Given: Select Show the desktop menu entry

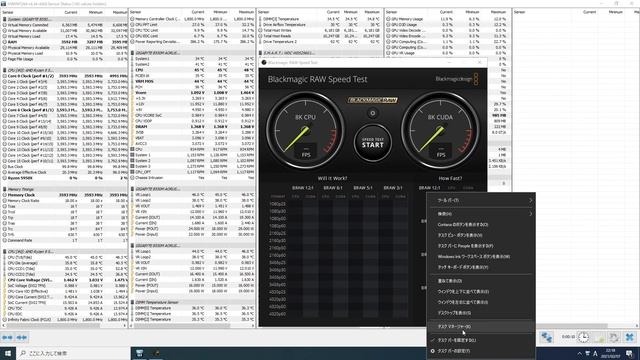Looking at the screenshot, I should point(481,313).
